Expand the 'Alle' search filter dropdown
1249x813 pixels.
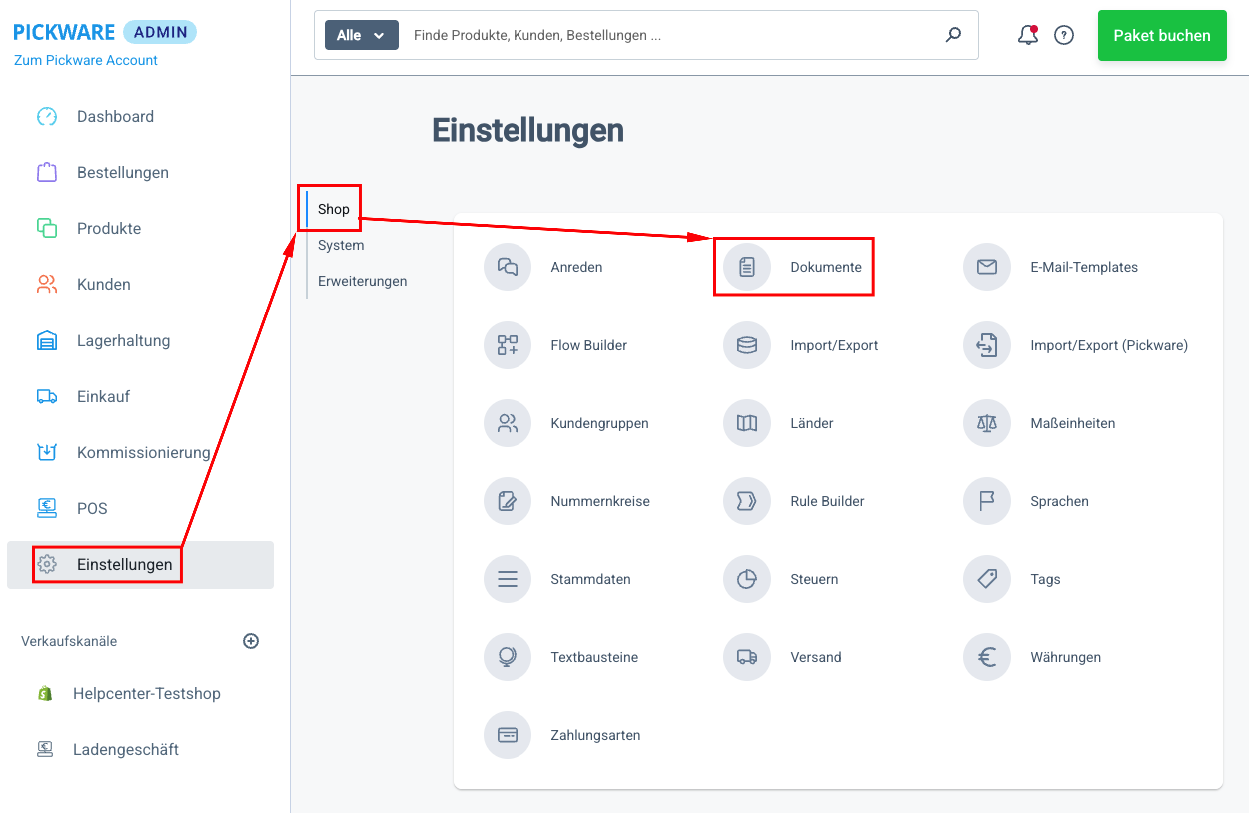pyautogui.click(x=361, y=35)
